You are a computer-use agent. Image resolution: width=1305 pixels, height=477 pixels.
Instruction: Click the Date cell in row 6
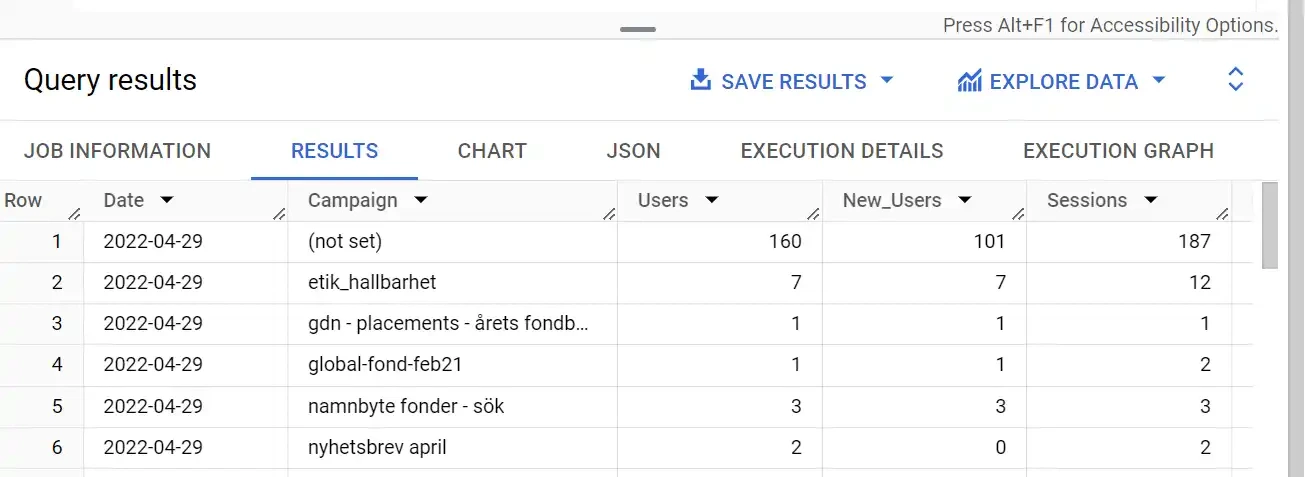pyautogui.click(x=186, y=447)
